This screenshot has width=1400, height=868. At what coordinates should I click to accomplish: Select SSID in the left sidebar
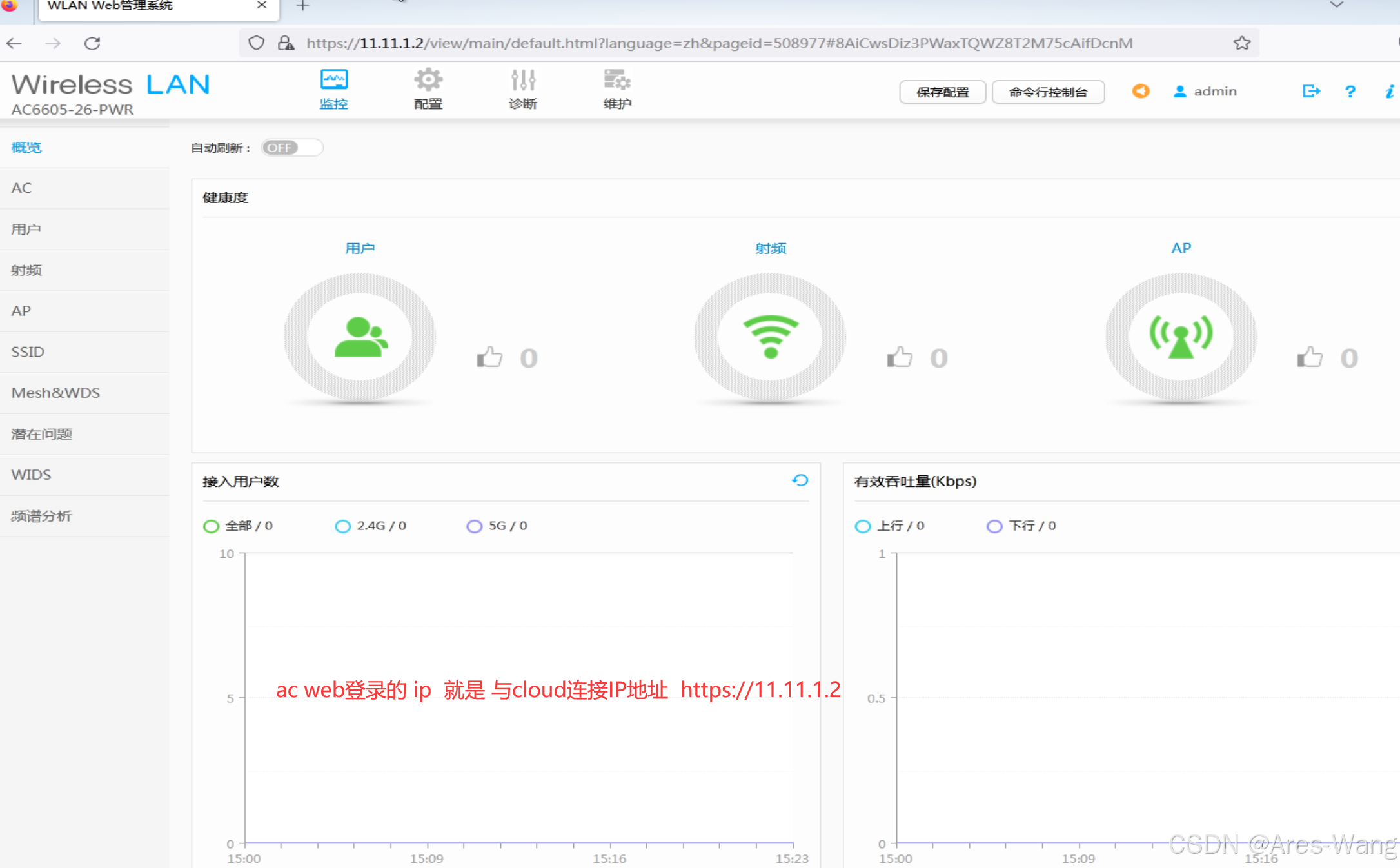click(x=28, y=352)
